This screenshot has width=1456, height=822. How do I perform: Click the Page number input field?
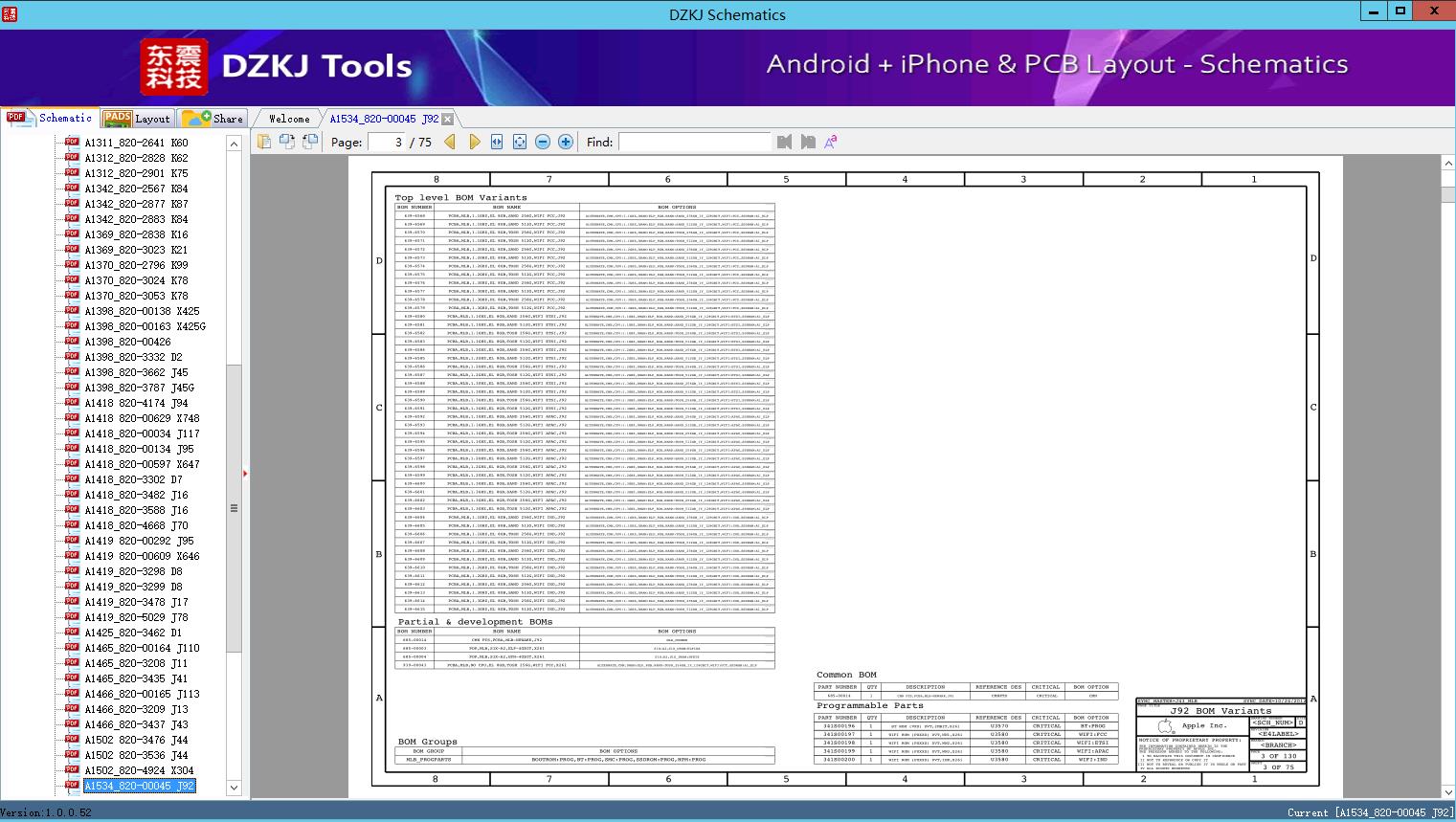(386, 142)
